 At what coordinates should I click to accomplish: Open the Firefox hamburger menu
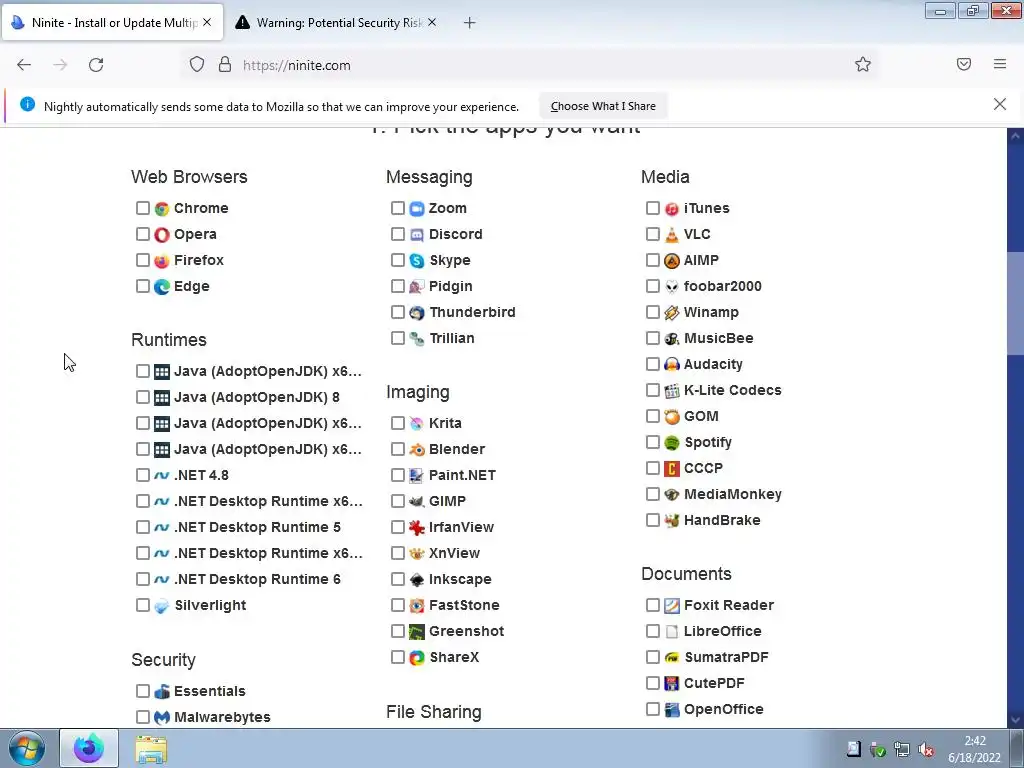coord(1000,64)
